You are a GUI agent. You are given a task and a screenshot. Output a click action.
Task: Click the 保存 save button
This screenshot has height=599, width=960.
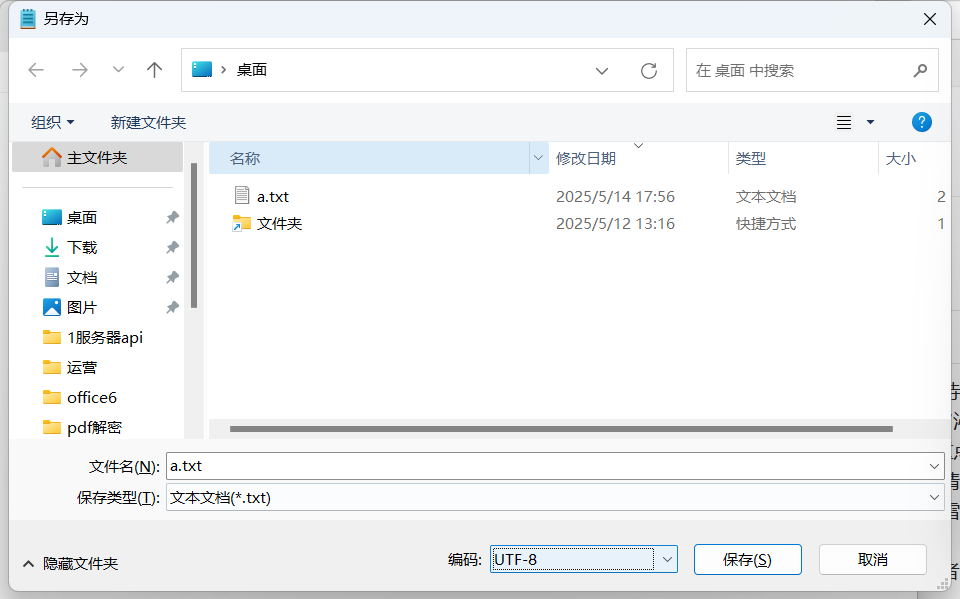(747, 559)
